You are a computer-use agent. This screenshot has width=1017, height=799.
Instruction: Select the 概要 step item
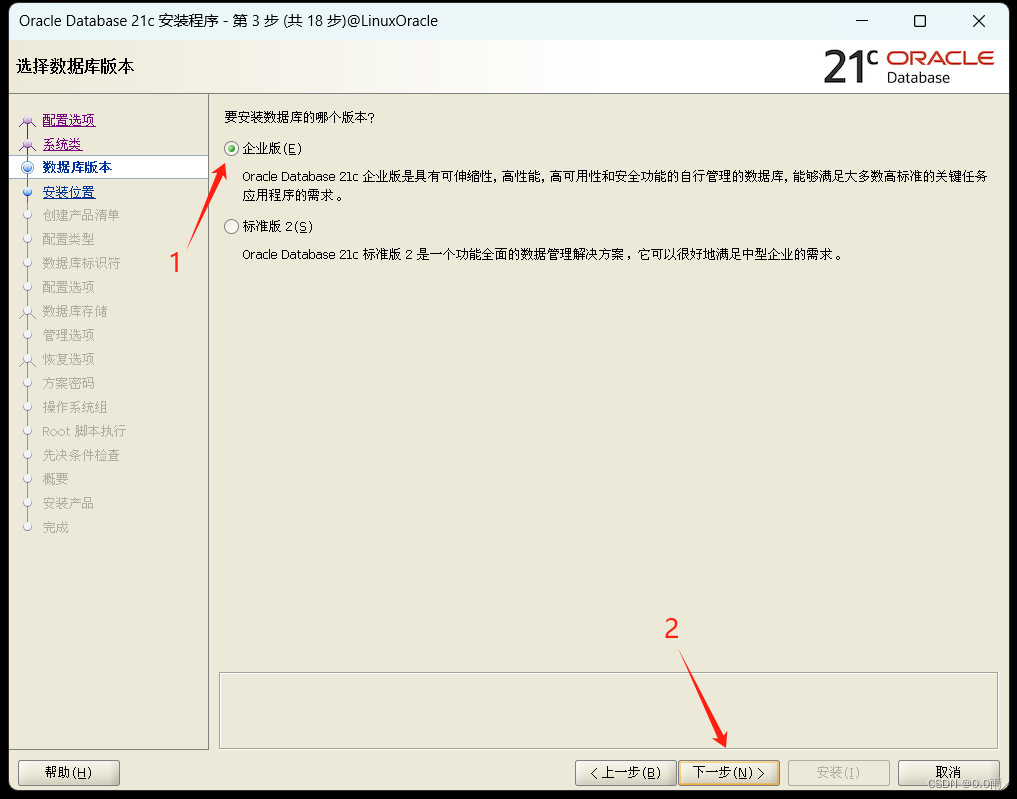click(56, 479)
